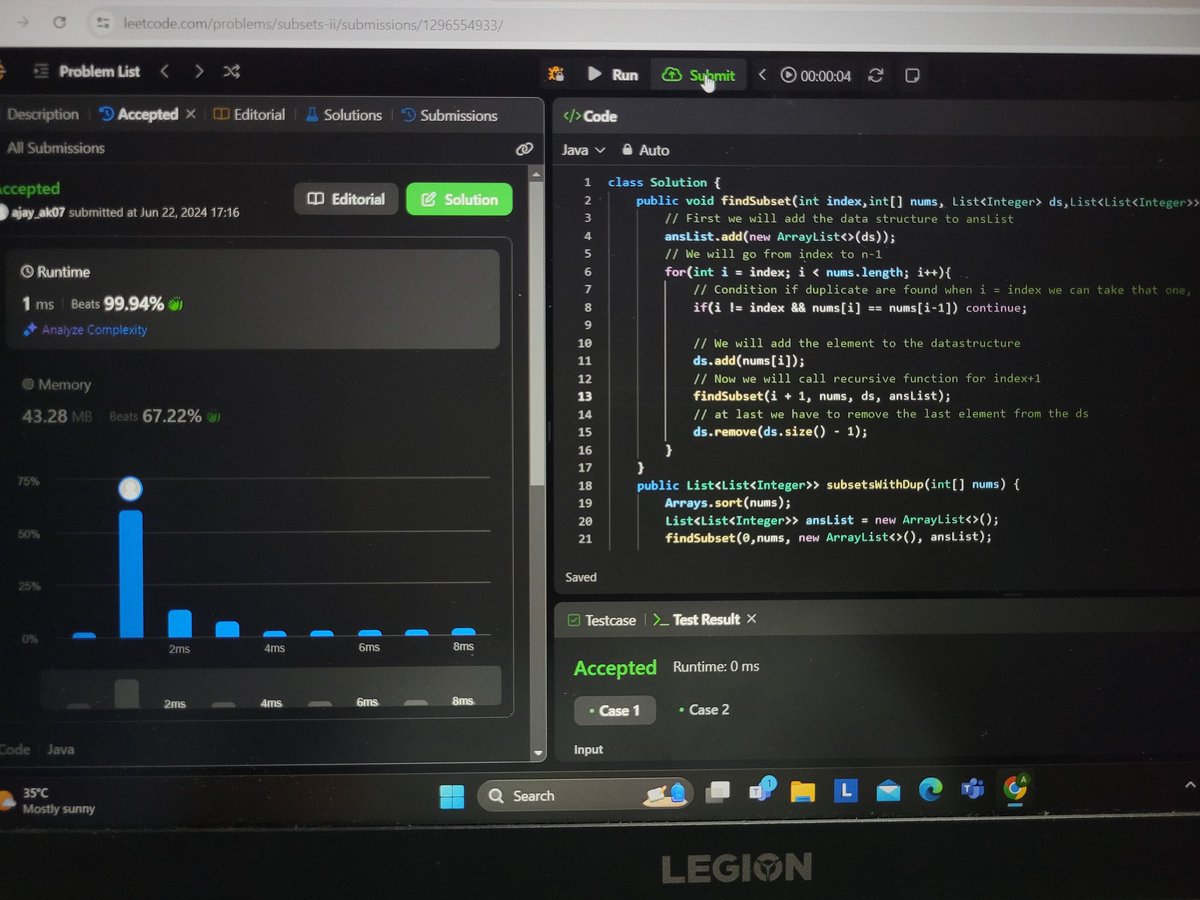Image resolution: width=1200 pixels, height=900 pixels.
Task: Click the Editorial button in submission header
Action: (x=346, y=199)
